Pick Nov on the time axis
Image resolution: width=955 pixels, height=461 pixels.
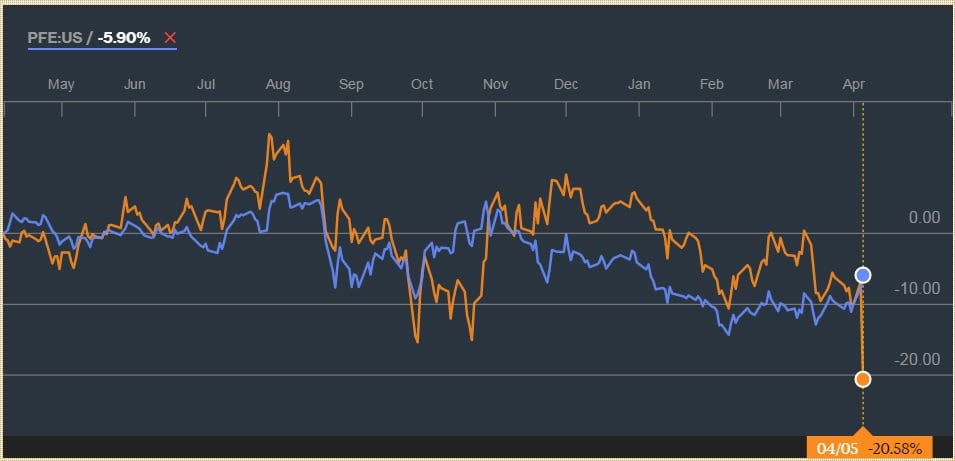click(496, 84)
